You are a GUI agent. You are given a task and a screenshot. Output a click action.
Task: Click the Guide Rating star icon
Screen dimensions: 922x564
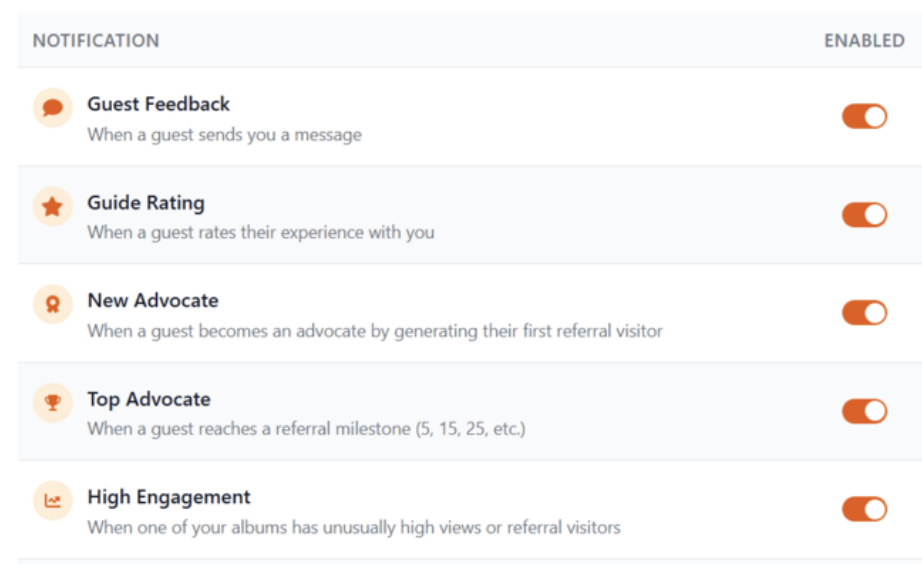(53, 206)
